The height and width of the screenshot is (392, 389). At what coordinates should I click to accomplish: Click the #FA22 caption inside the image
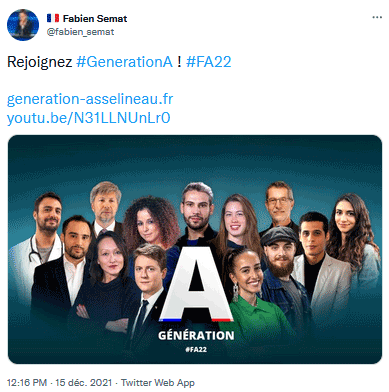tap(196, 349)
